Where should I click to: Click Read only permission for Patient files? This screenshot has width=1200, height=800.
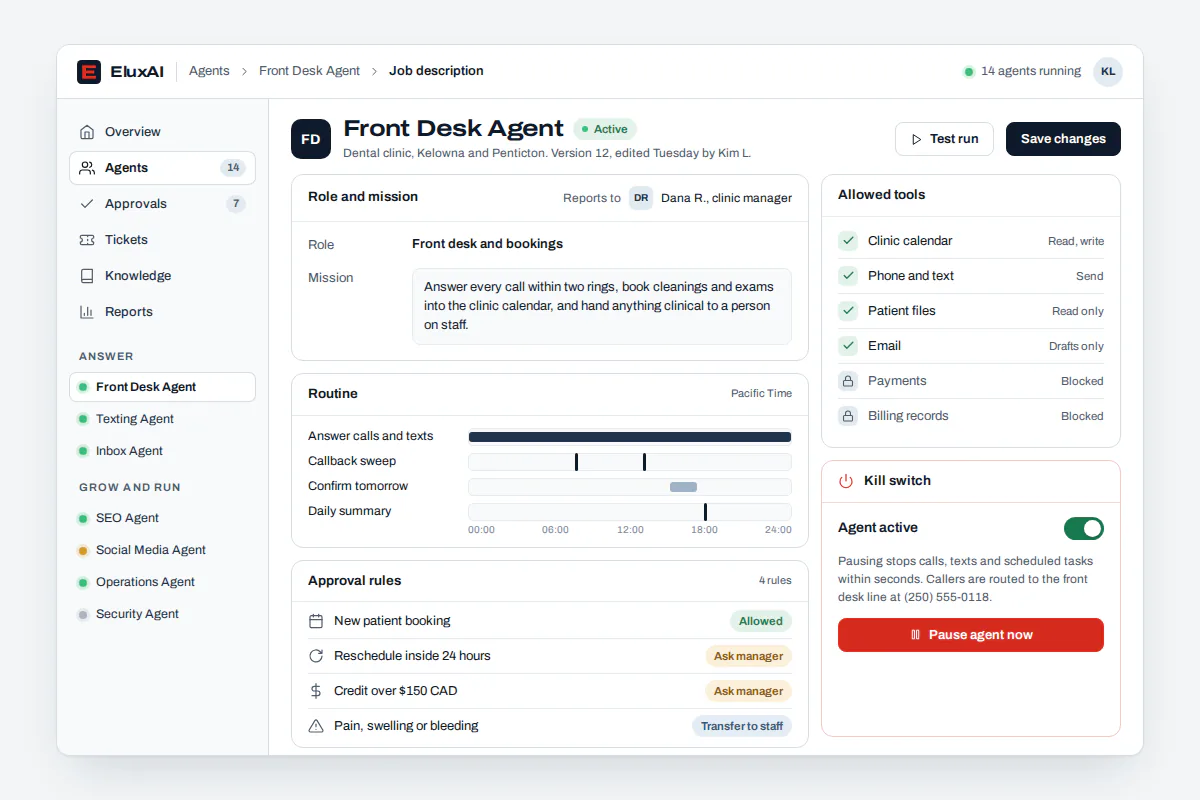click(x=1078, y=311)
